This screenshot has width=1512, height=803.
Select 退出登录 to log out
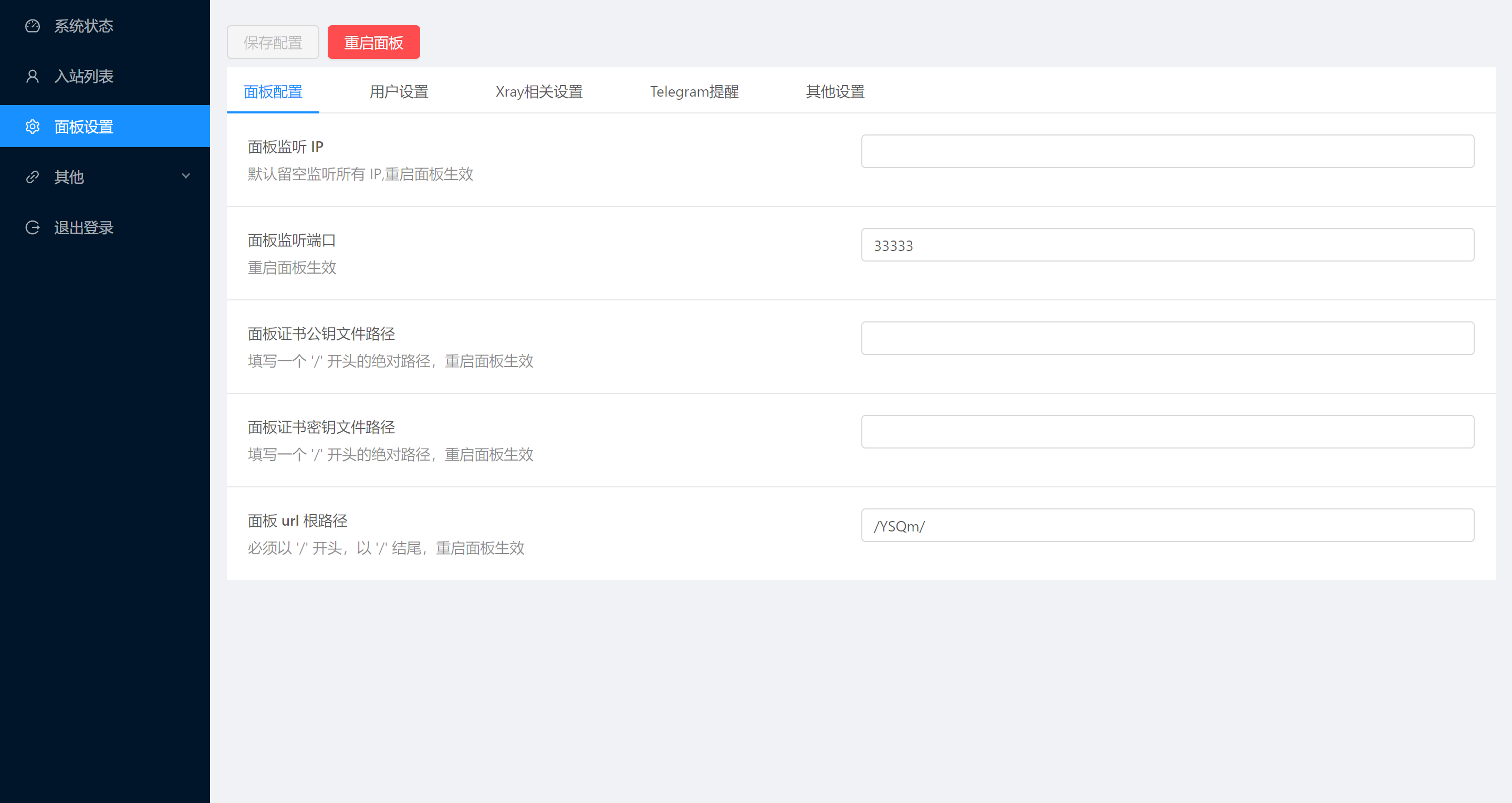point(84,228)
